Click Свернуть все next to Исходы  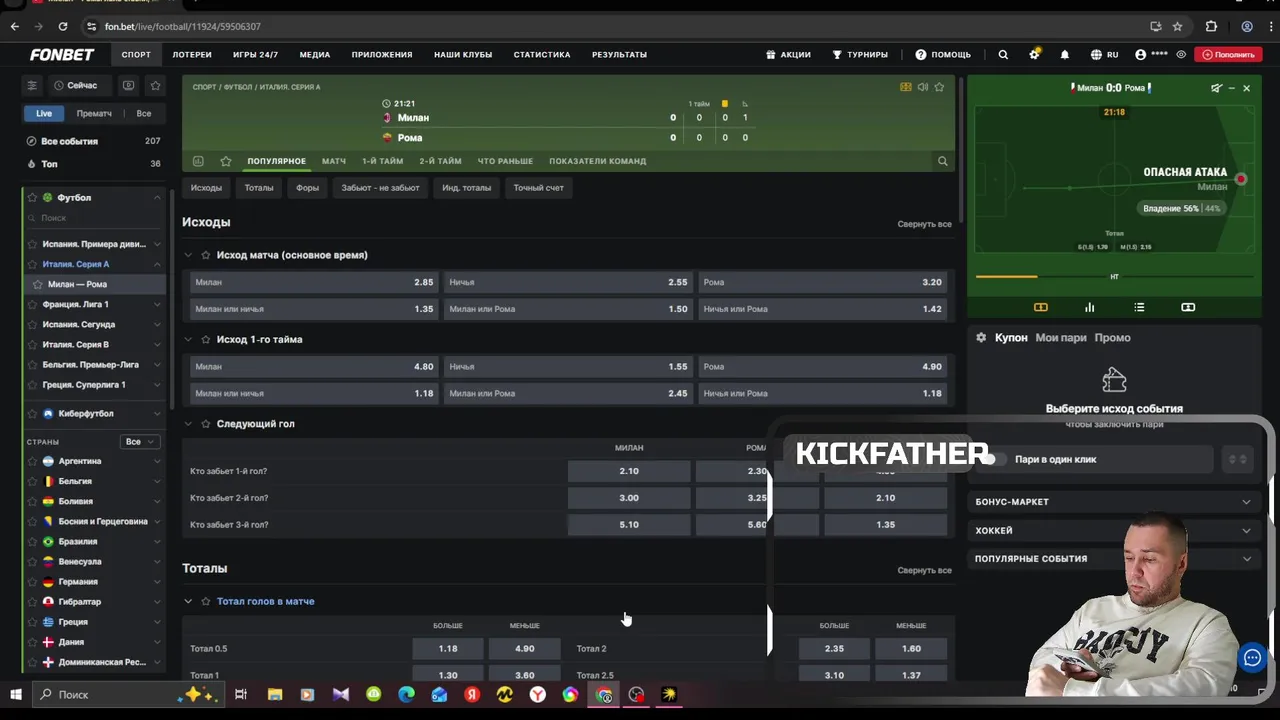[924, 224]
